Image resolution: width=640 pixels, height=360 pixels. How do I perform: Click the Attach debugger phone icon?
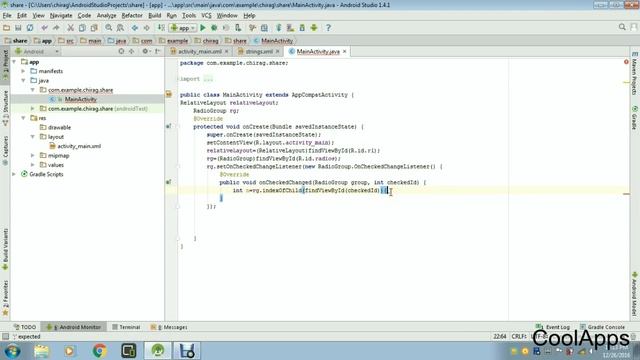coord(238,28)
